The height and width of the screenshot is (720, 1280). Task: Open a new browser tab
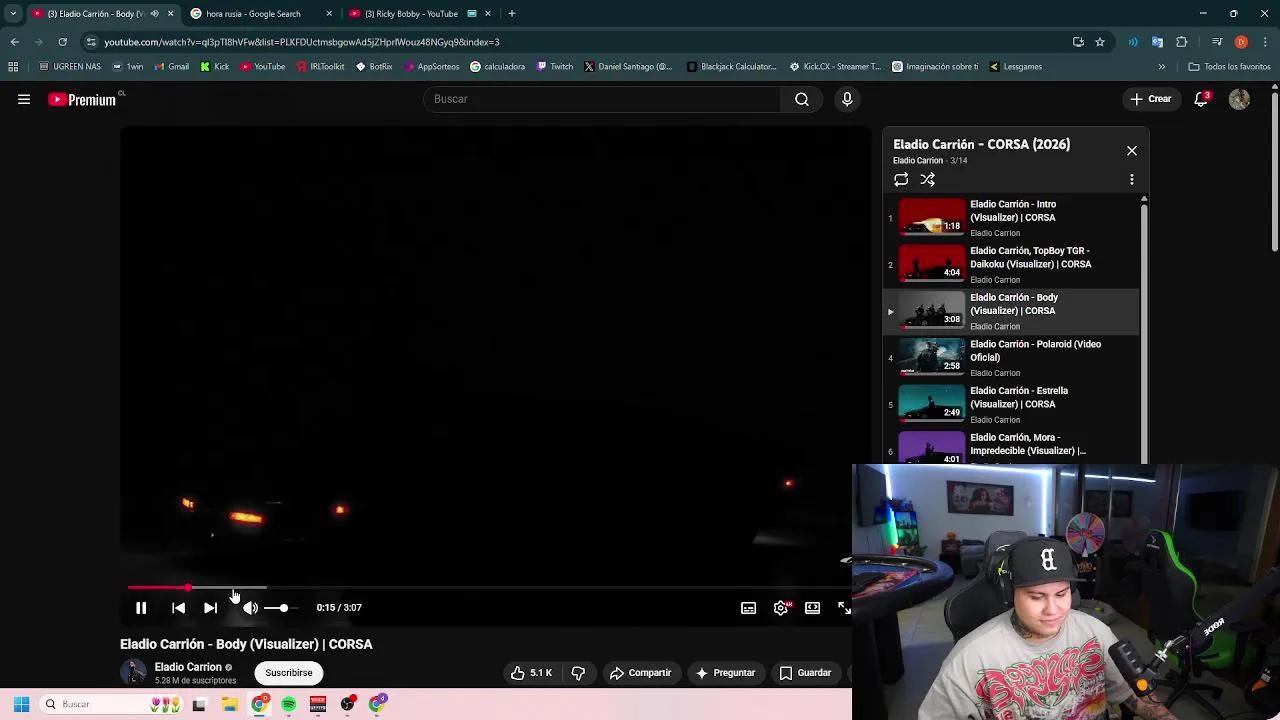click(x=512, y=14)
